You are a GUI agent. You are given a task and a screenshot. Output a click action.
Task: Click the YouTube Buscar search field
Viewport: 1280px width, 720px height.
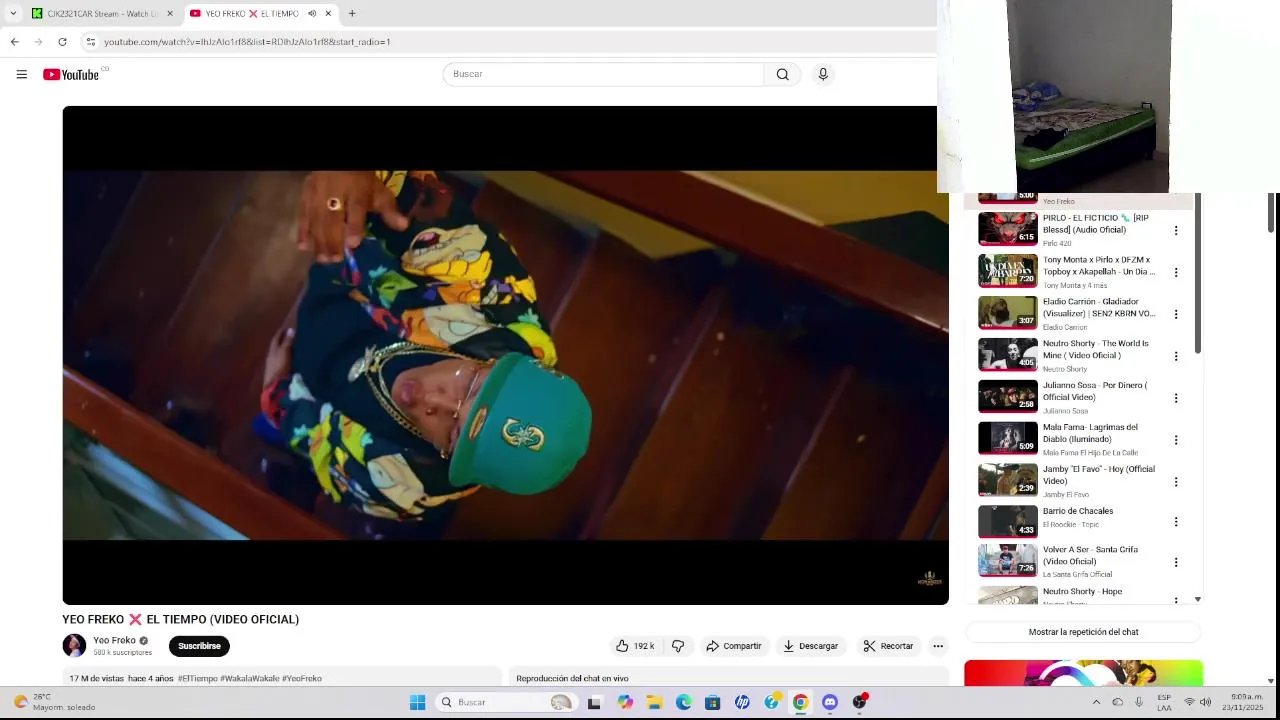603,74
